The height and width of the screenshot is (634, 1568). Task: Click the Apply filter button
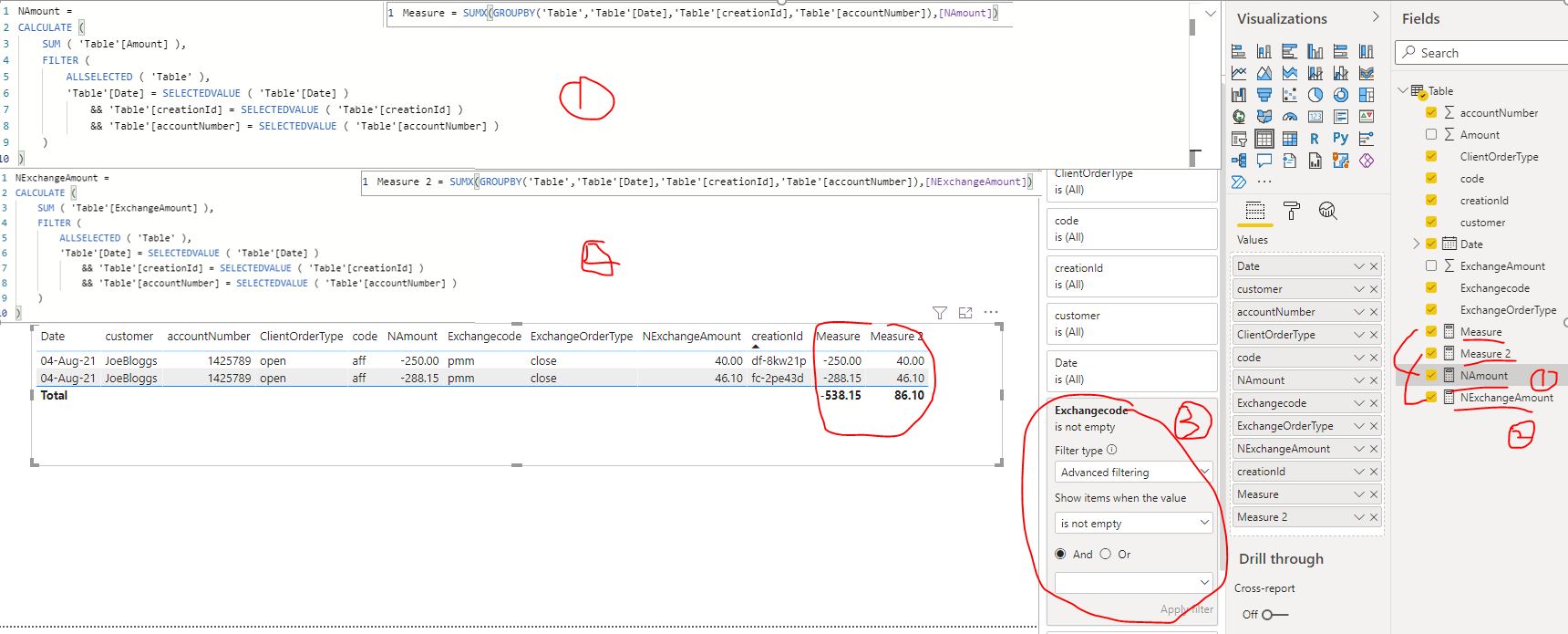tap(1186, 609)
